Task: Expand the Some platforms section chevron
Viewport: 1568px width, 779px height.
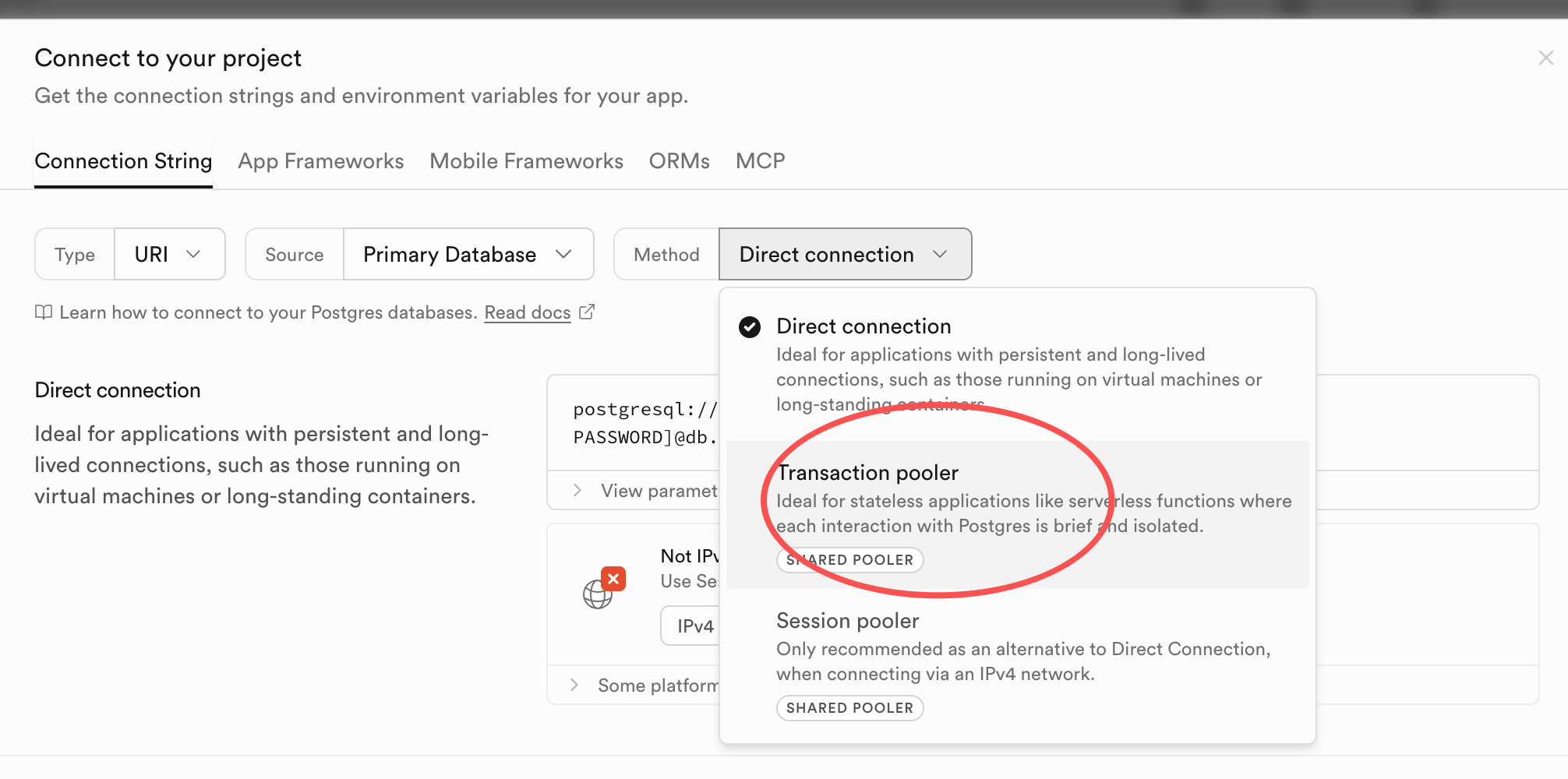Action: tap(574, 685)
